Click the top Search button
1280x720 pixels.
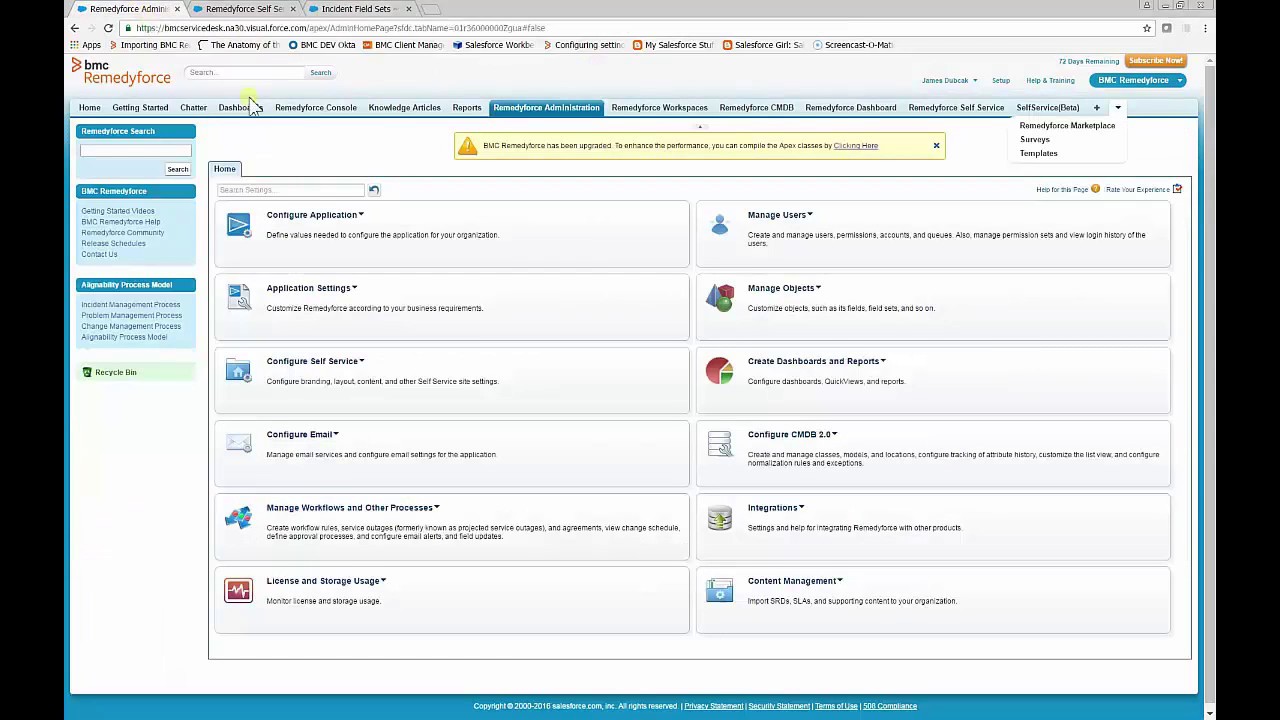click(320, 73)
